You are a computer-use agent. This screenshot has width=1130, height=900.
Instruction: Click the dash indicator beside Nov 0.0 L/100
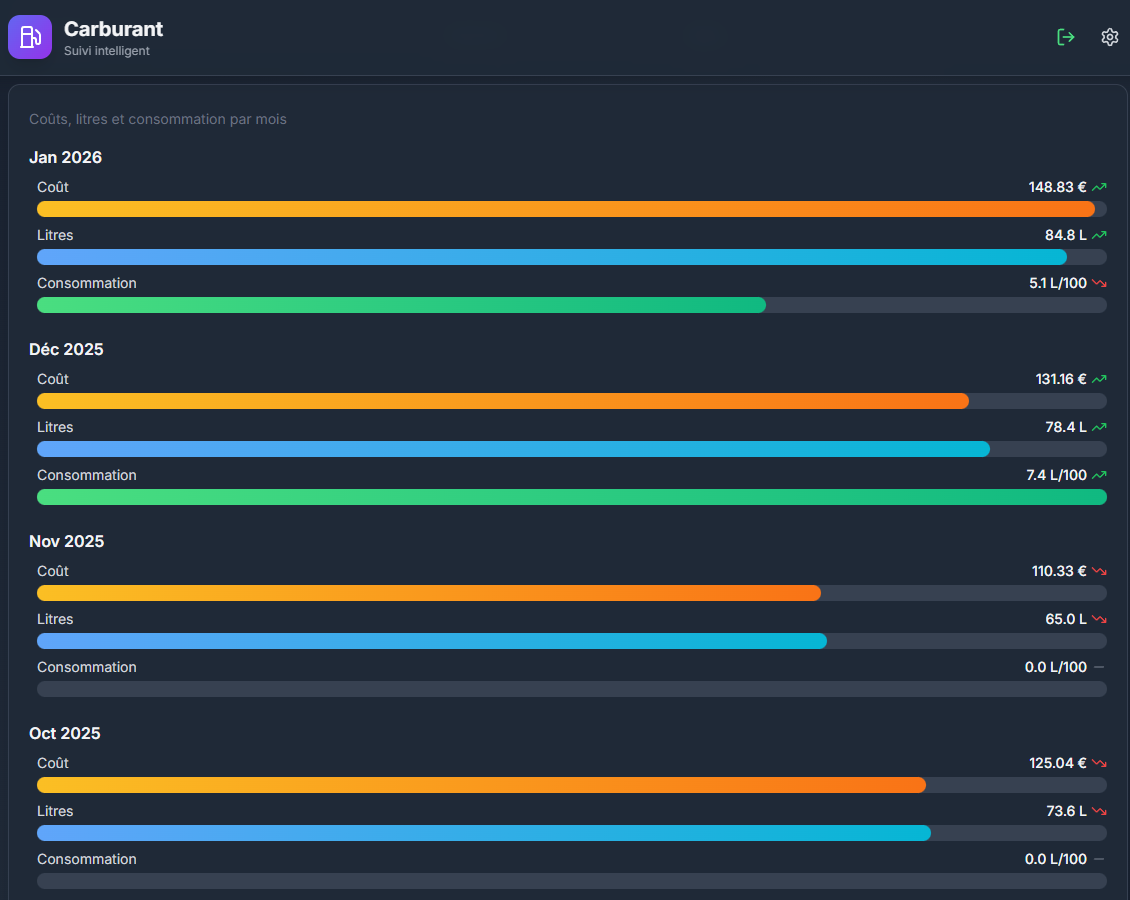click(x=1099, y=667)
